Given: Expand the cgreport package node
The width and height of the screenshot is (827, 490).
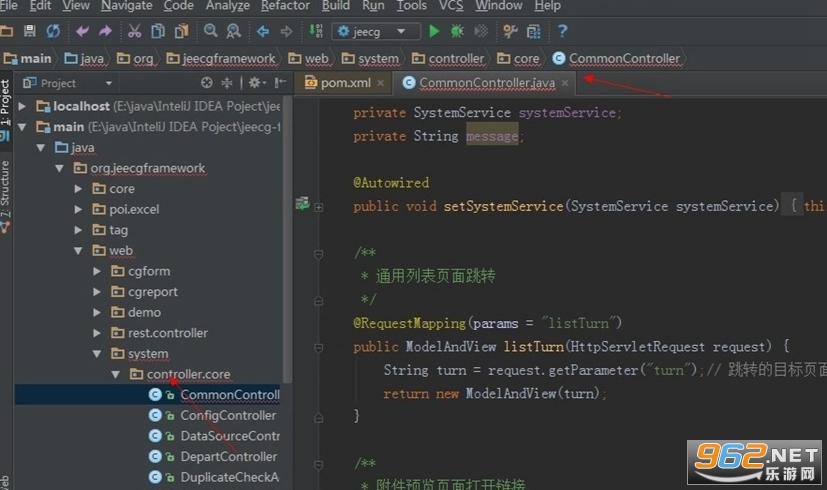Looking at the screenshot, I should [x=97, y=292].
